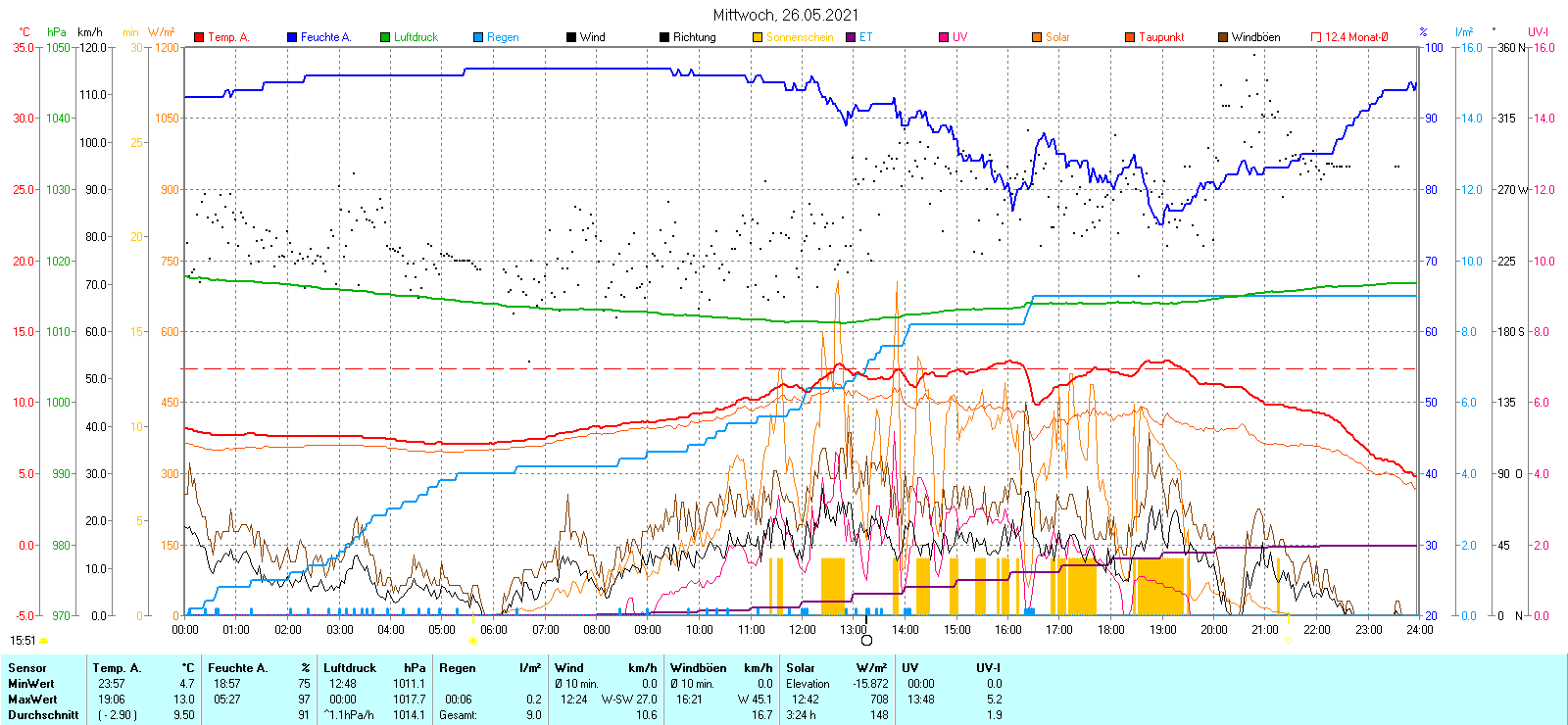Select the Windböen legend label at top

pyautogui.click(x=1256, y=37)
